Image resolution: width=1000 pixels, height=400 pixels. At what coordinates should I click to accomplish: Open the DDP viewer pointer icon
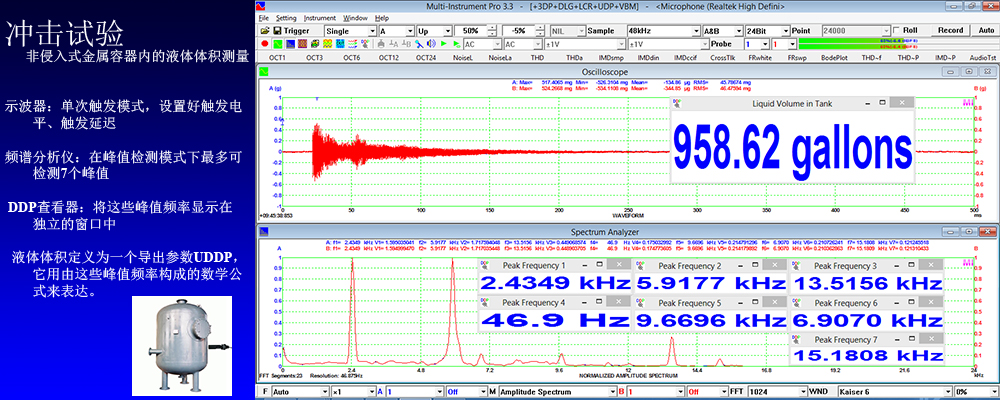365,43
